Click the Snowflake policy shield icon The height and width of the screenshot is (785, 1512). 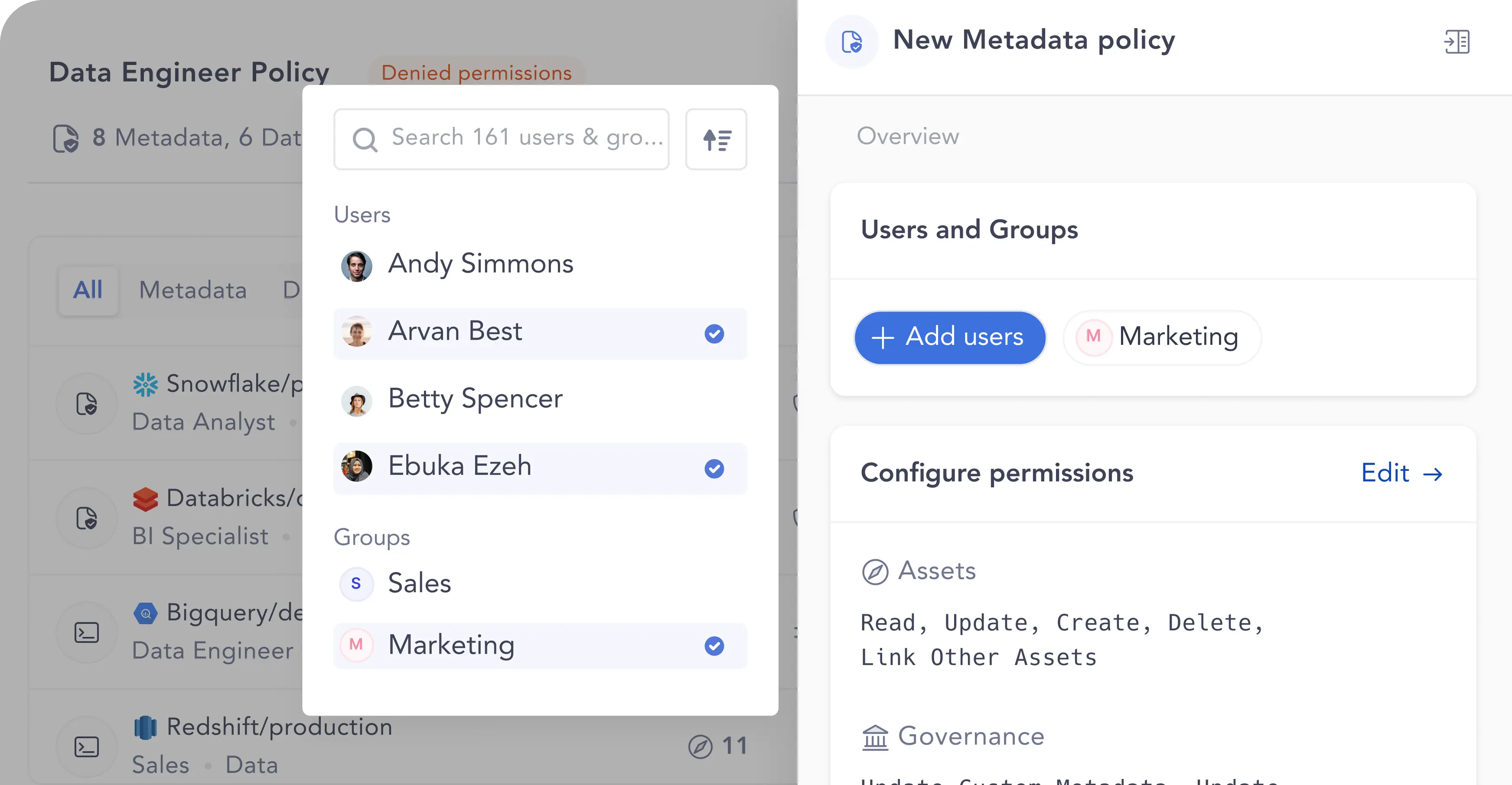click(87, 404)
